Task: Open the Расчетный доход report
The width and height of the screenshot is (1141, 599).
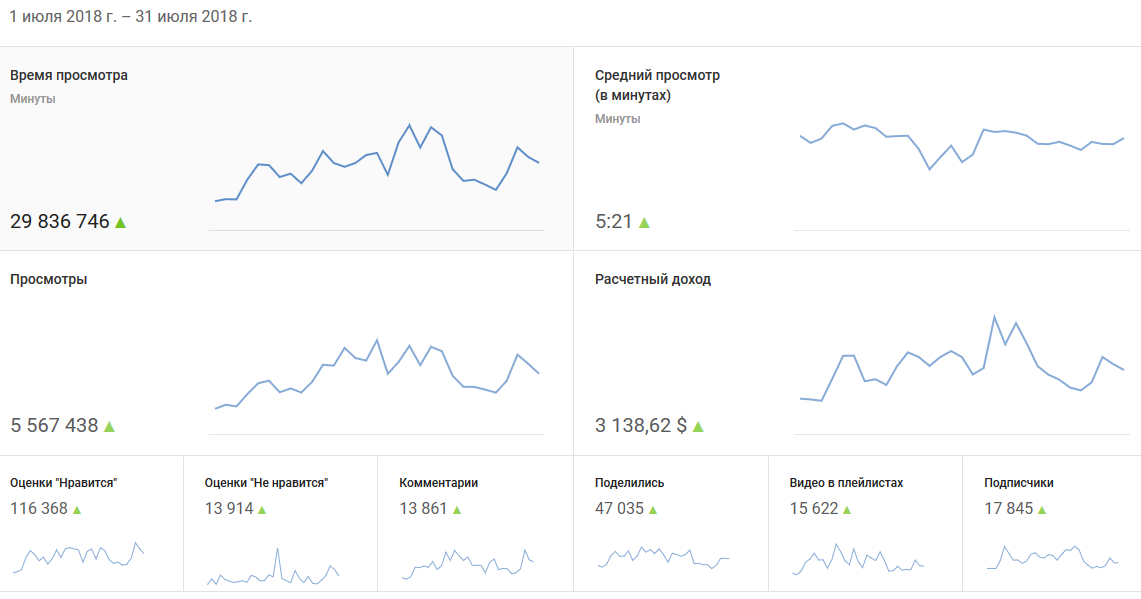Action: (652, 279)
